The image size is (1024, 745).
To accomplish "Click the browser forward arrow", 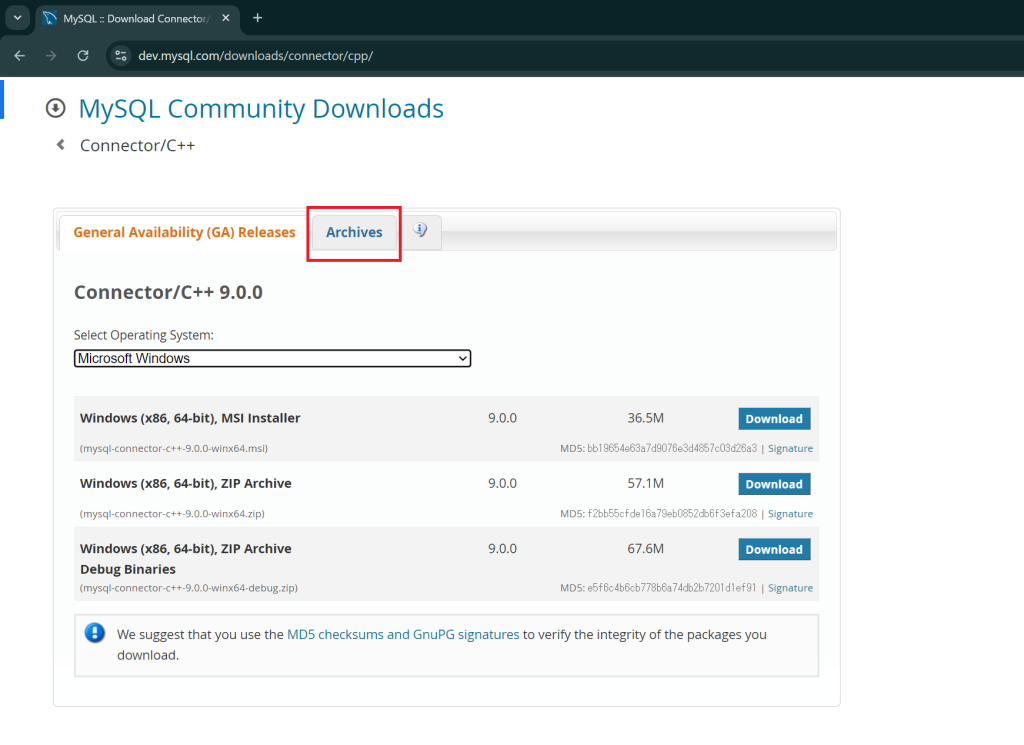I will (51, 55).
